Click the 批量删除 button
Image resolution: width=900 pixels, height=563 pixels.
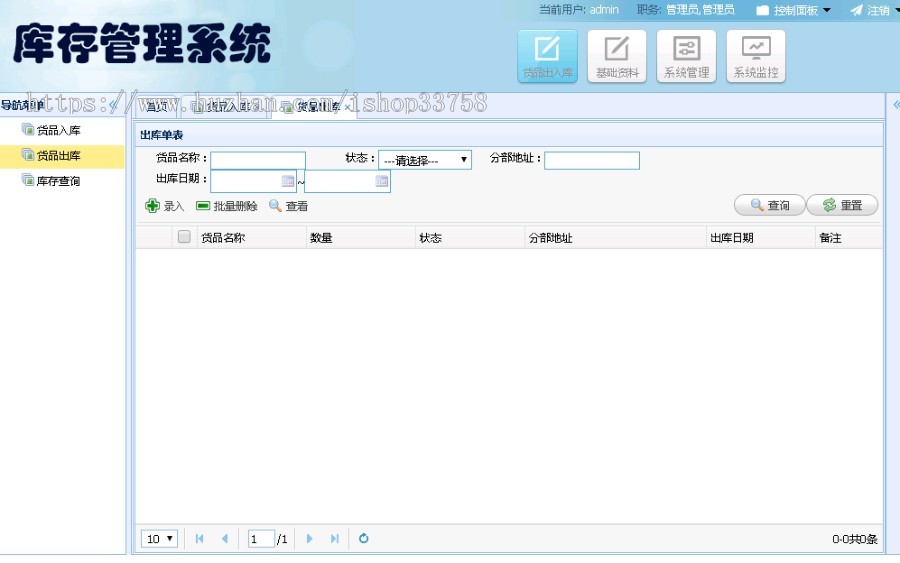(227, 206)
